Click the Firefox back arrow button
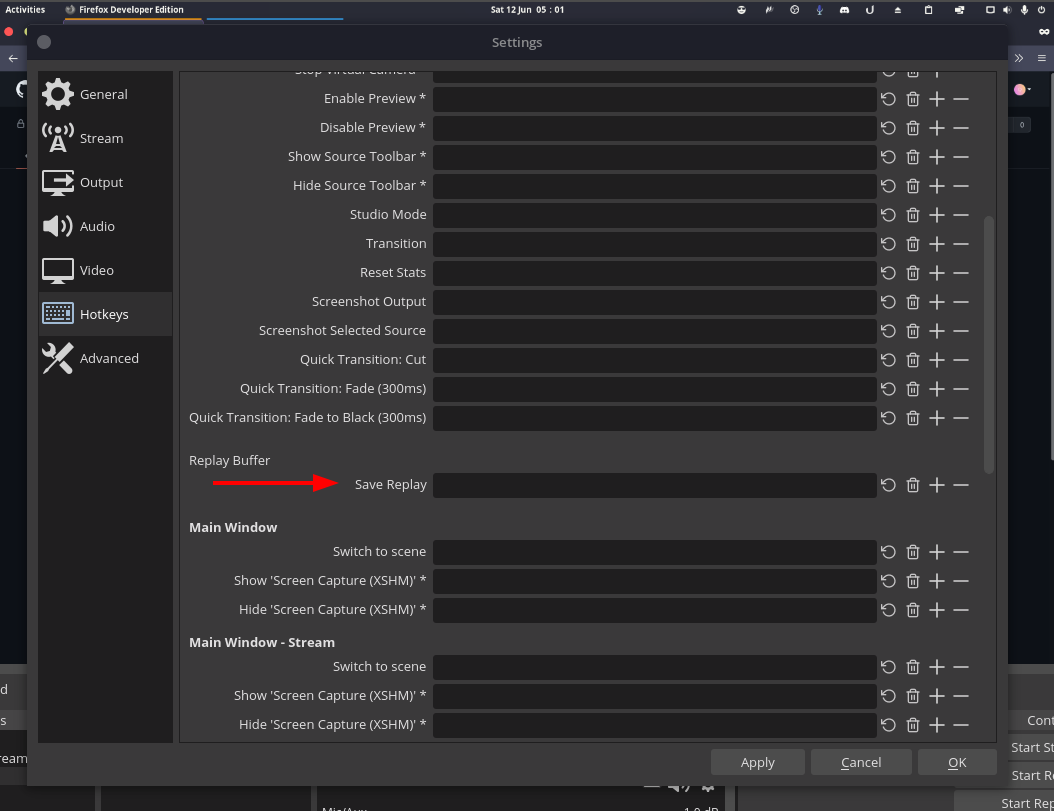1054x811 pixels. (x=13, y=59)
